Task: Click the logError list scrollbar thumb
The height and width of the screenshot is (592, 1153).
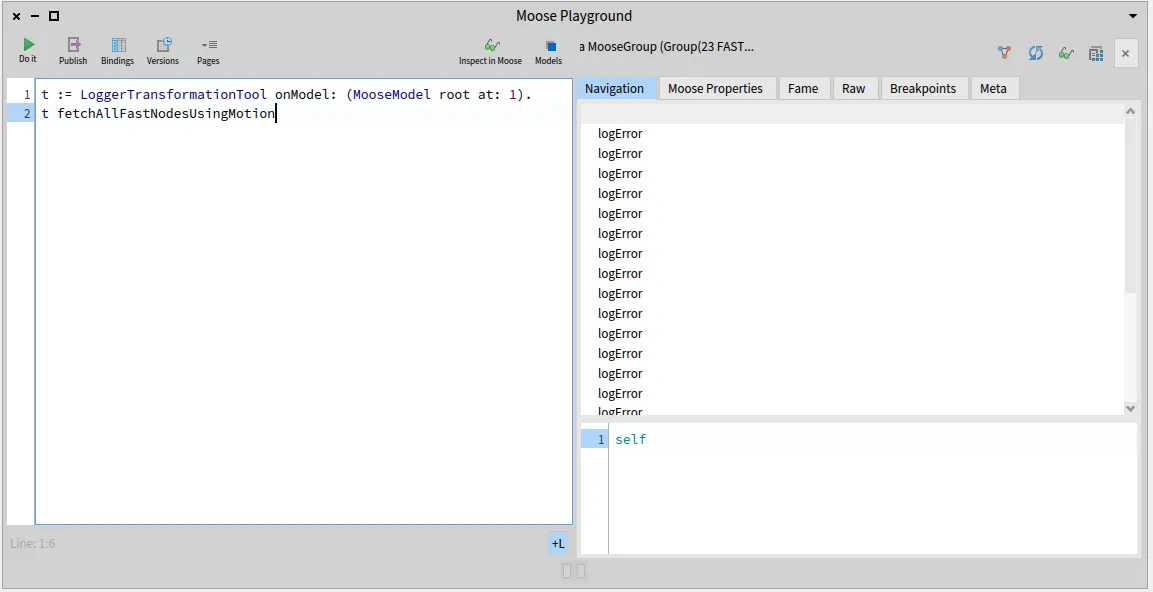Action: [1130, 206]
